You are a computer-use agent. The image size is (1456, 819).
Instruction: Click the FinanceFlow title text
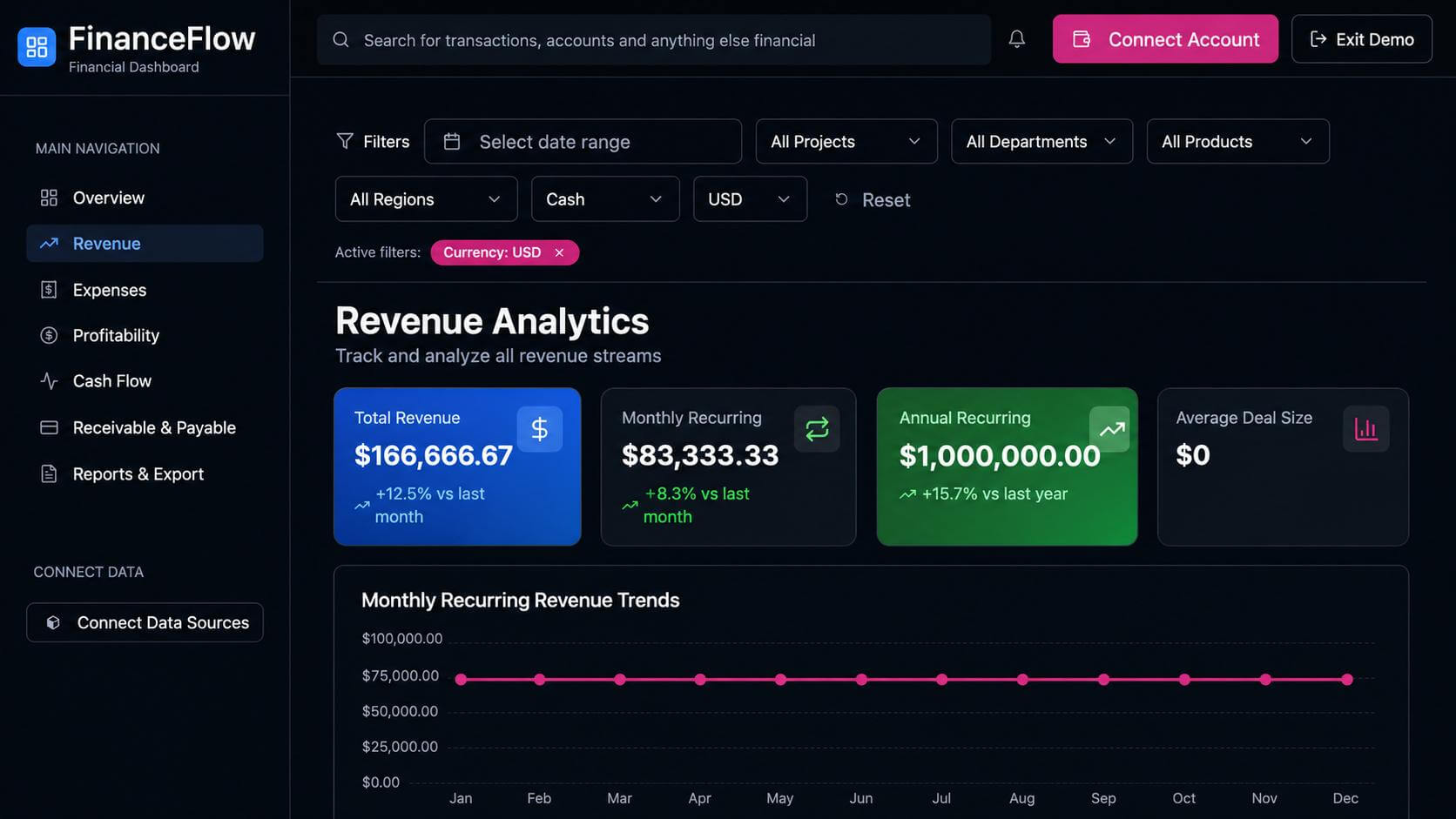[x=162, y=38]
